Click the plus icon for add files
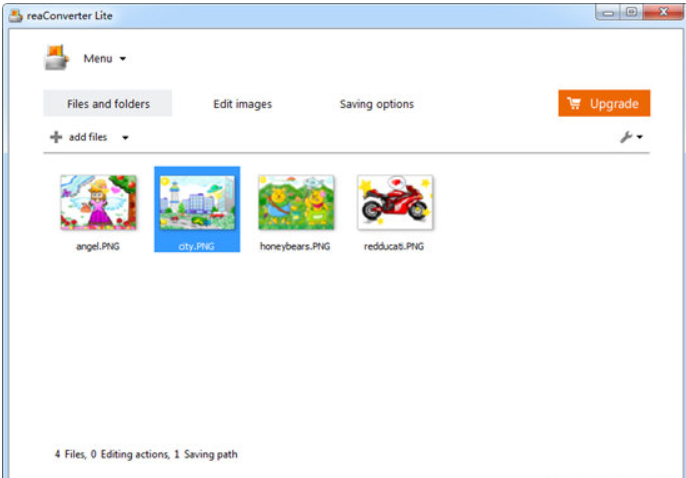The width and height of the screenshot is (686, 478). point(56,137)
